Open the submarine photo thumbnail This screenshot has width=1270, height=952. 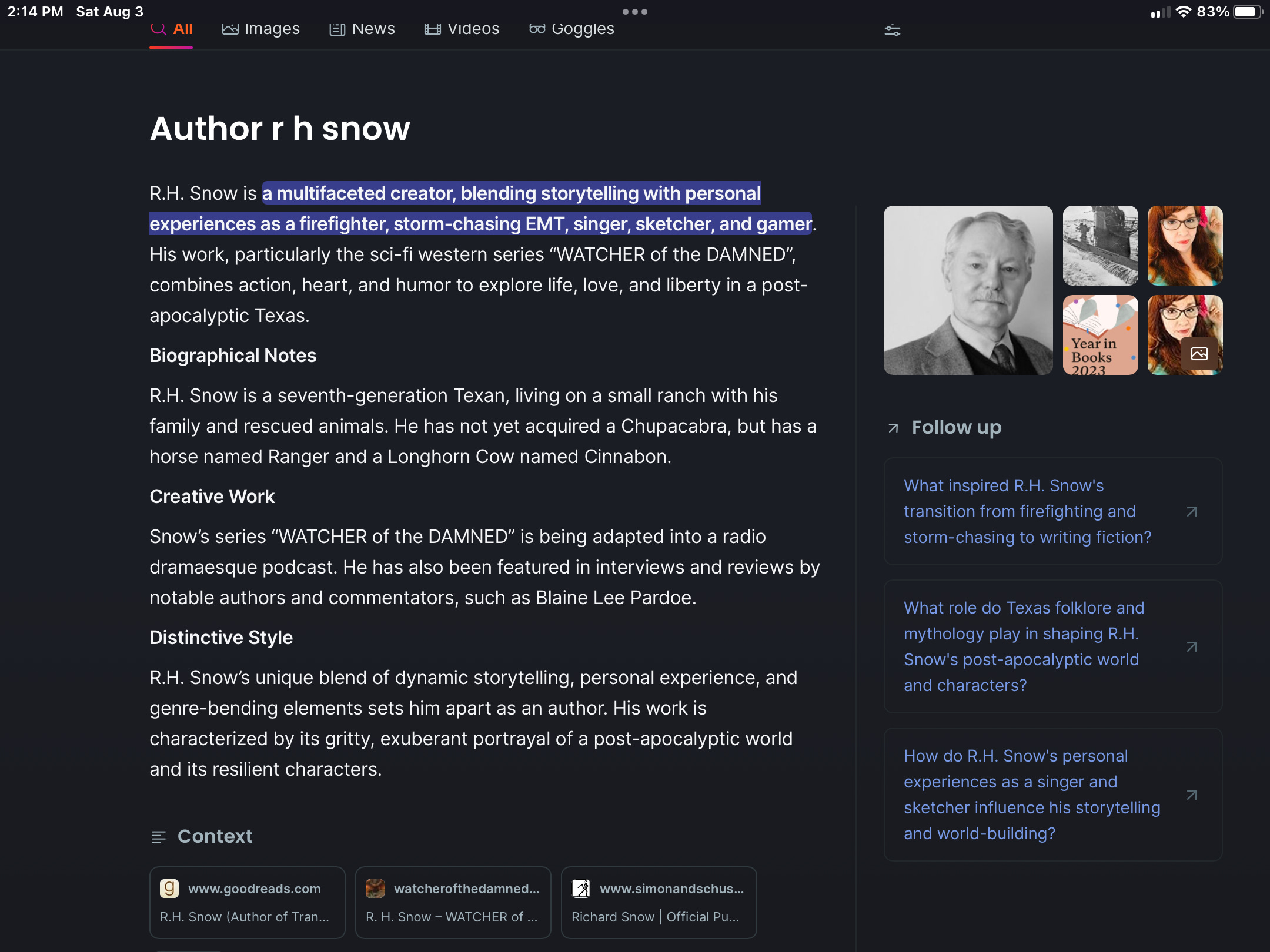pyautogui.click(x=1100, y=246)
